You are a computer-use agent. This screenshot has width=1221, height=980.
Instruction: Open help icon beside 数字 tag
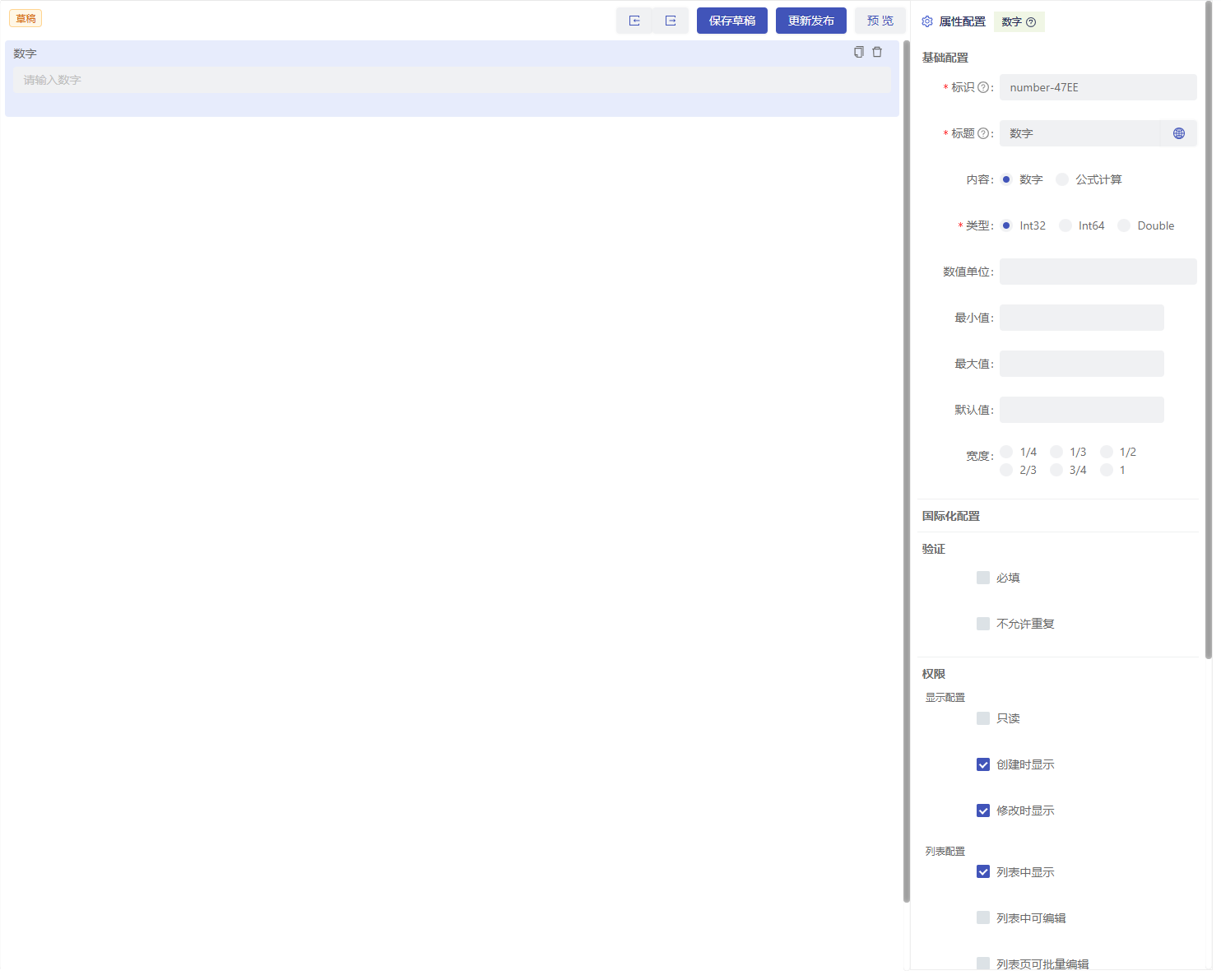[x=1031, y=22]
